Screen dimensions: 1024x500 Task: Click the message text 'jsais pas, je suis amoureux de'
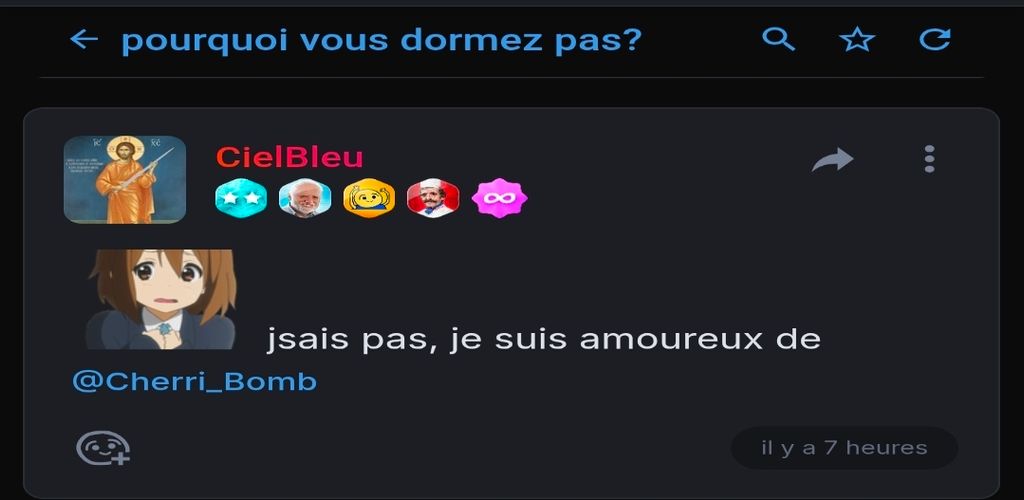tap(543, 340)
